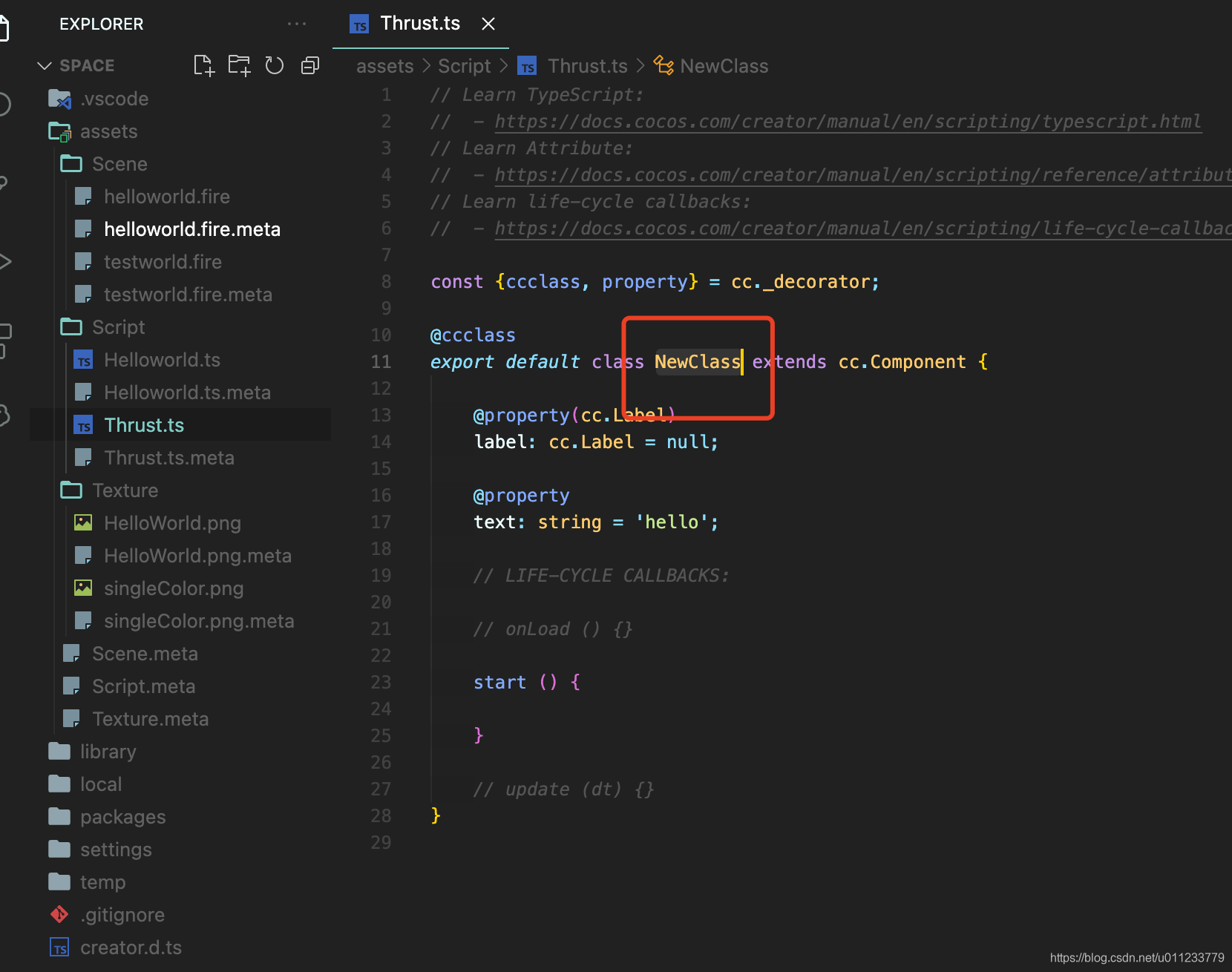Open Helloworld.ts.meta file
Screen dimensions: 1232x972
tap(187, 393)
